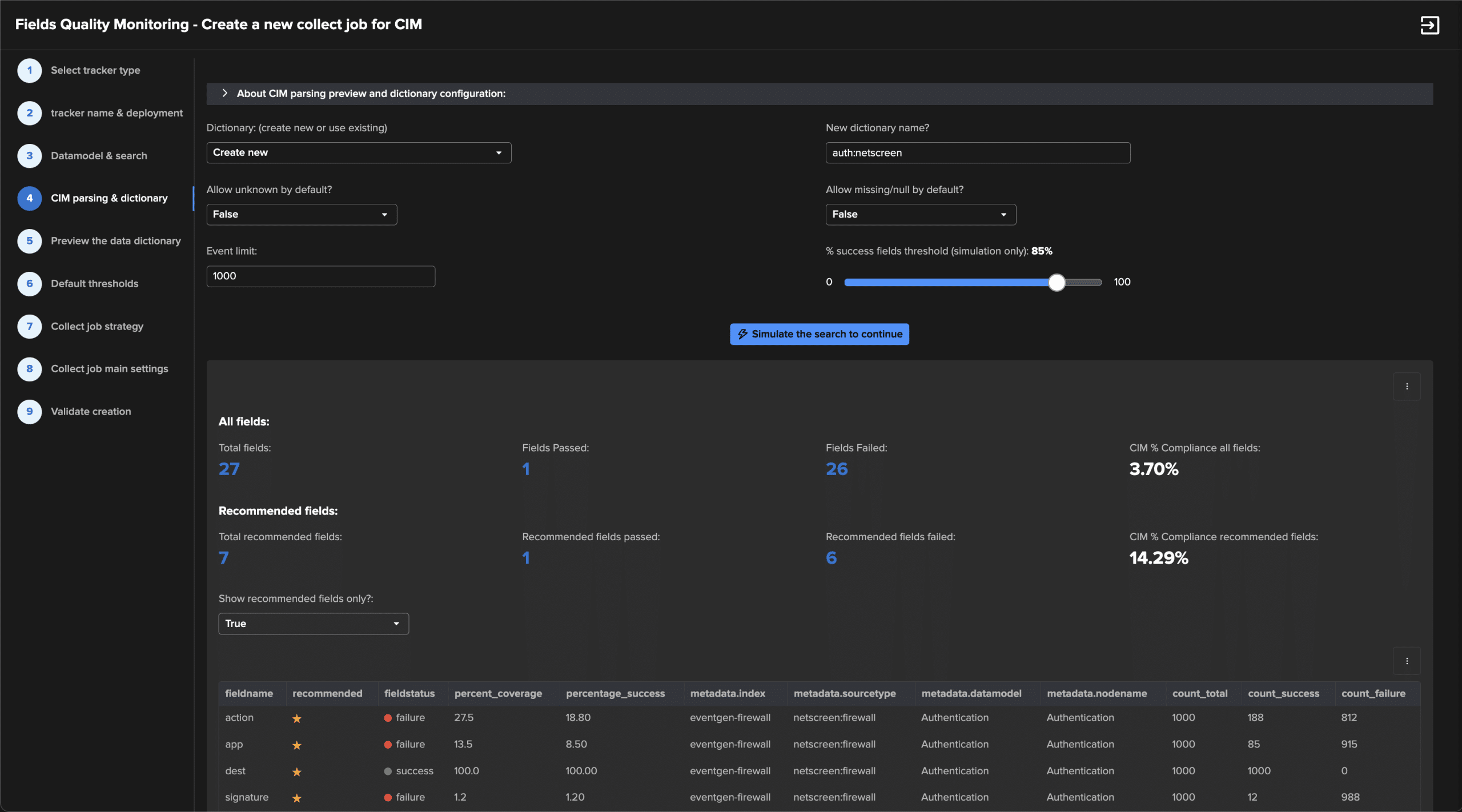
Task: Click the recommended star for action field
Action: click(x=296, y=718)
